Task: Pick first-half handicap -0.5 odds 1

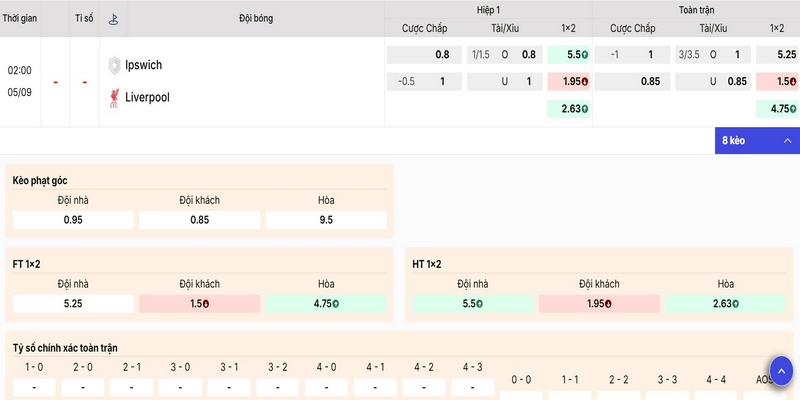Action: click(x=424, y=81)
